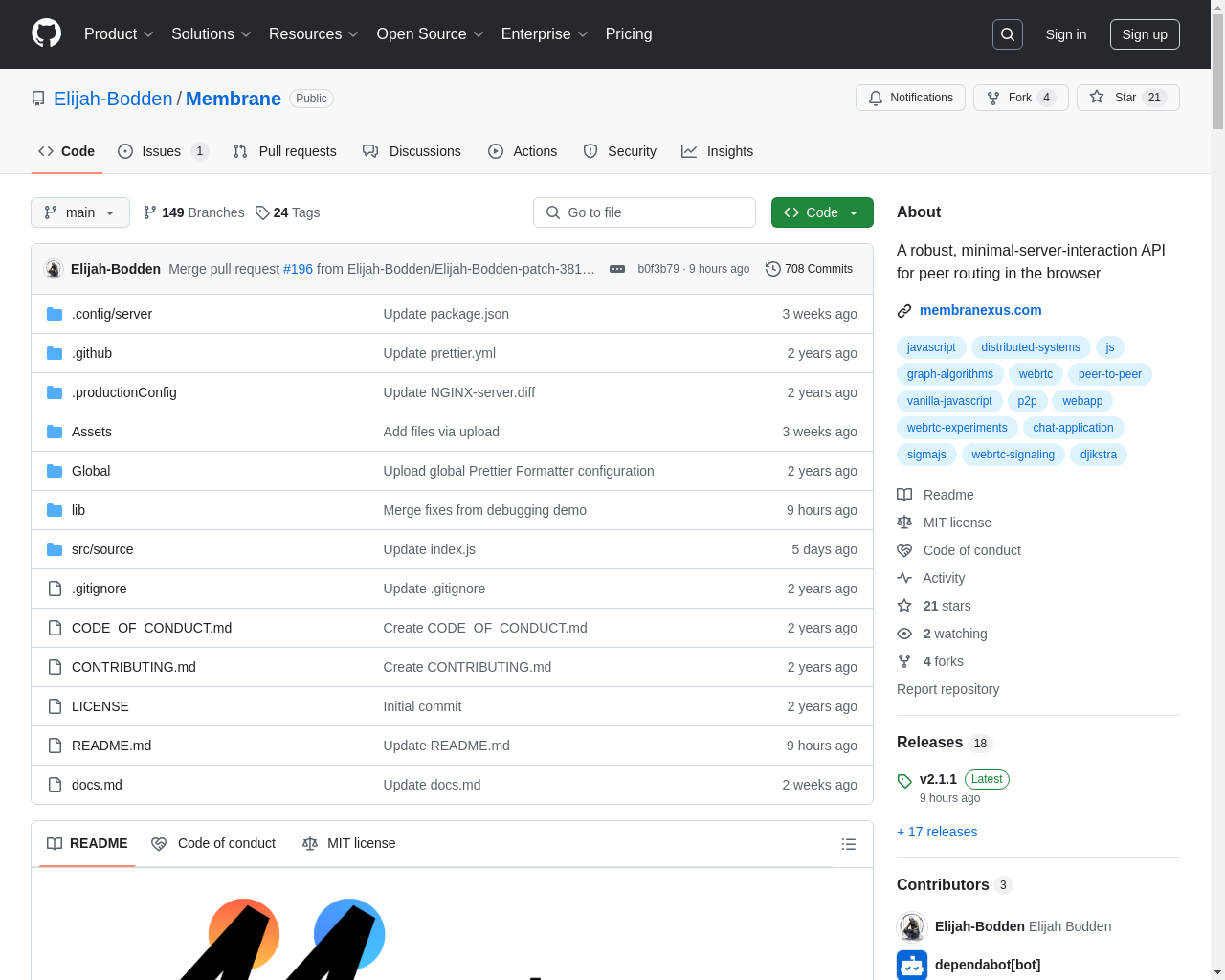
Task: Click the Pricing link
Action: point(629,34)
